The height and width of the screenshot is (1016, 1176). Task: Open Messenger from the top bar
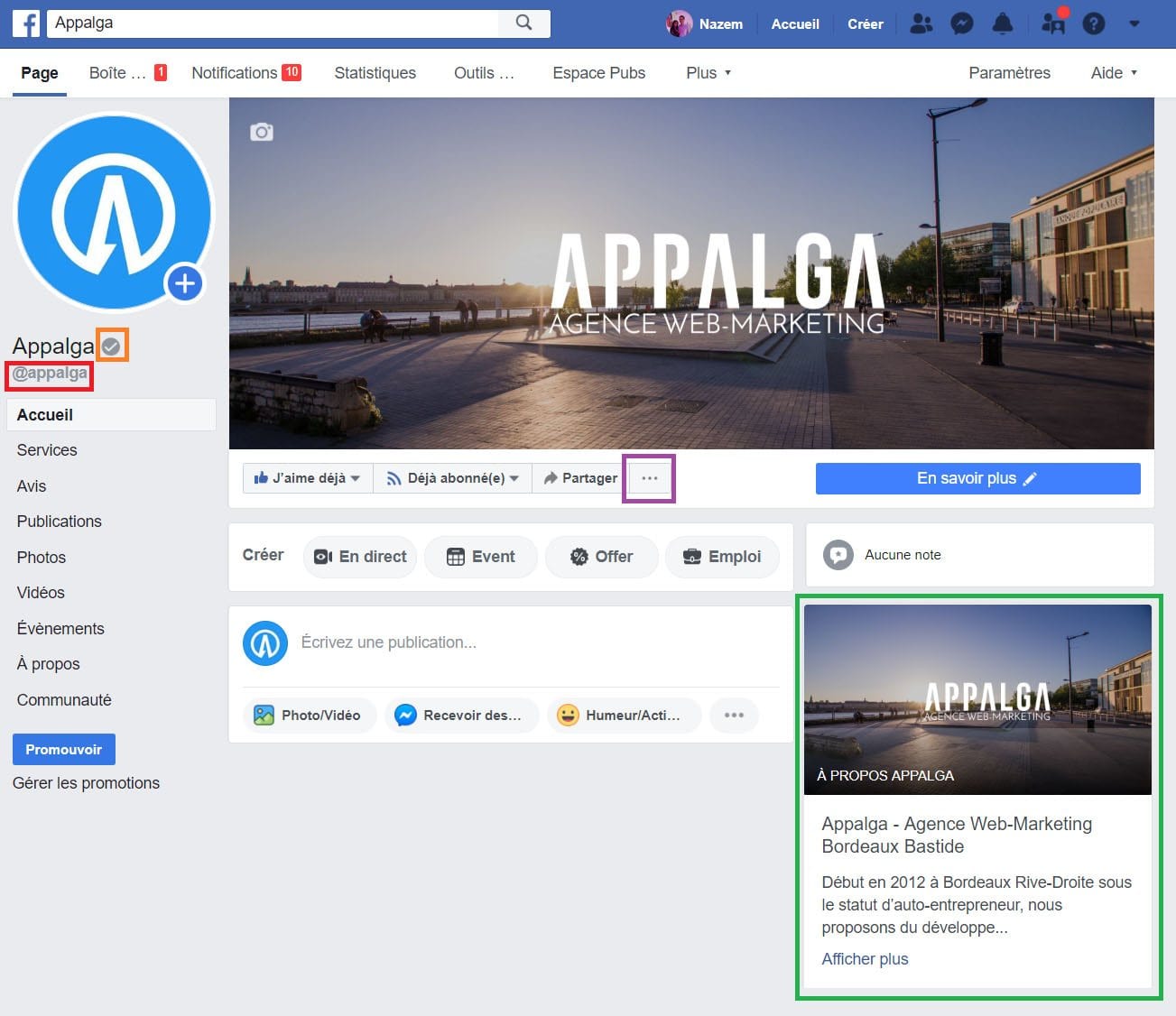pyautogui.click(x=961, y=23)
